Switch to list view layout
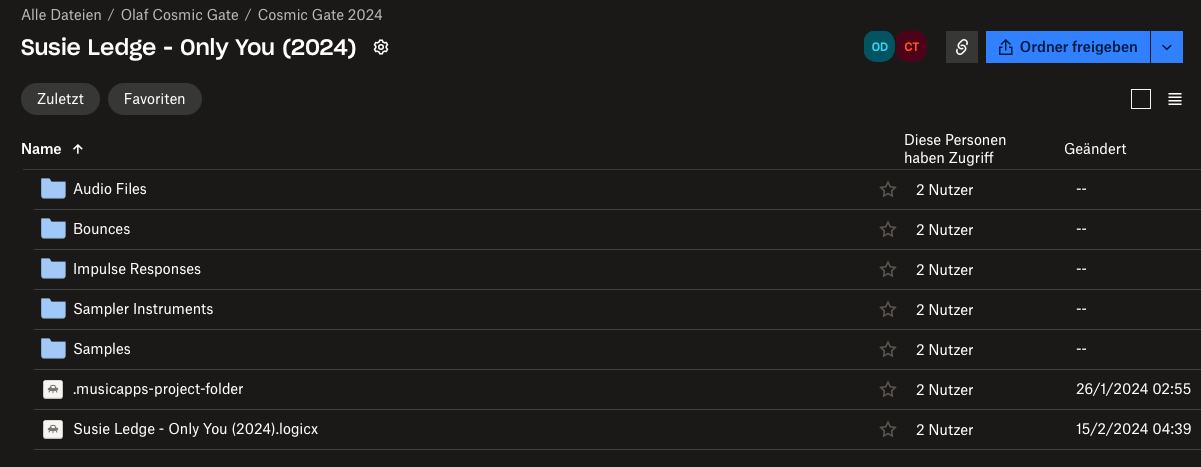The image size is (1201, 467). (1175, 99)
